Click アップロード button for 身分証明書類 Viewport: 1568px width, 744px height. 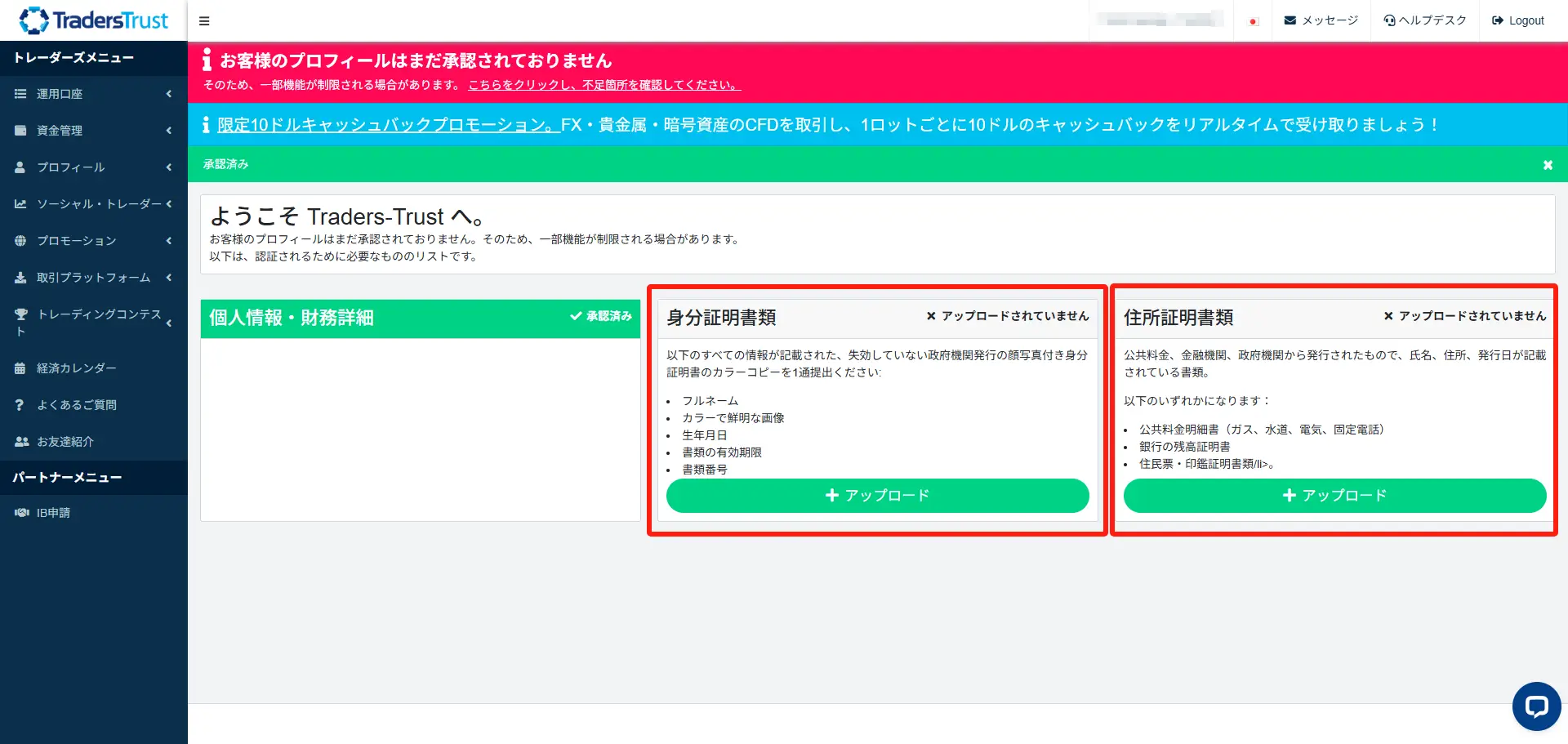click(x=877, y=496)
